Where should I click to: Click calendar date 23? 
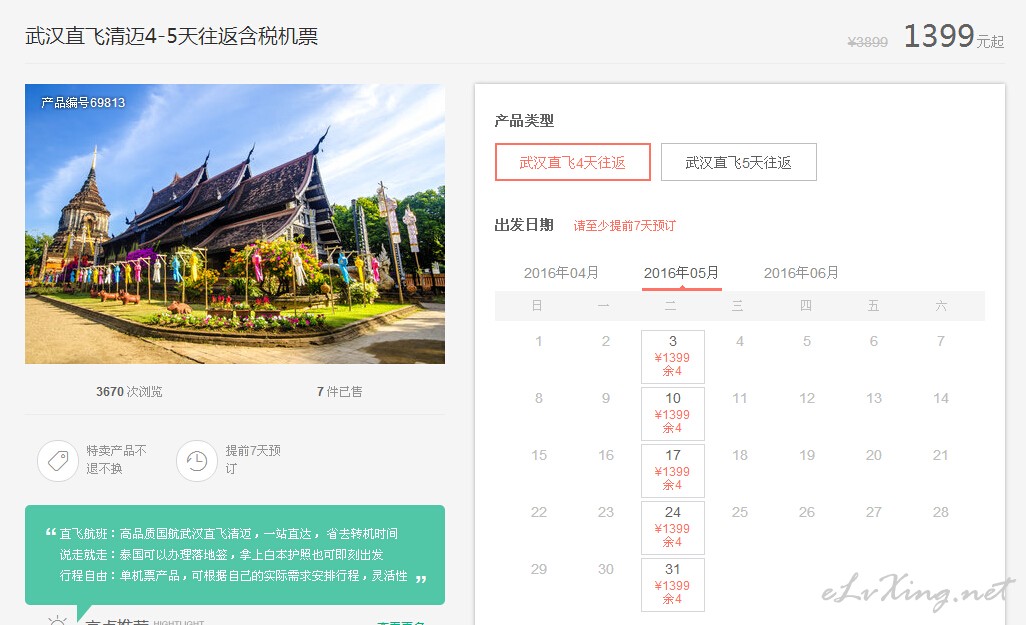606,512
